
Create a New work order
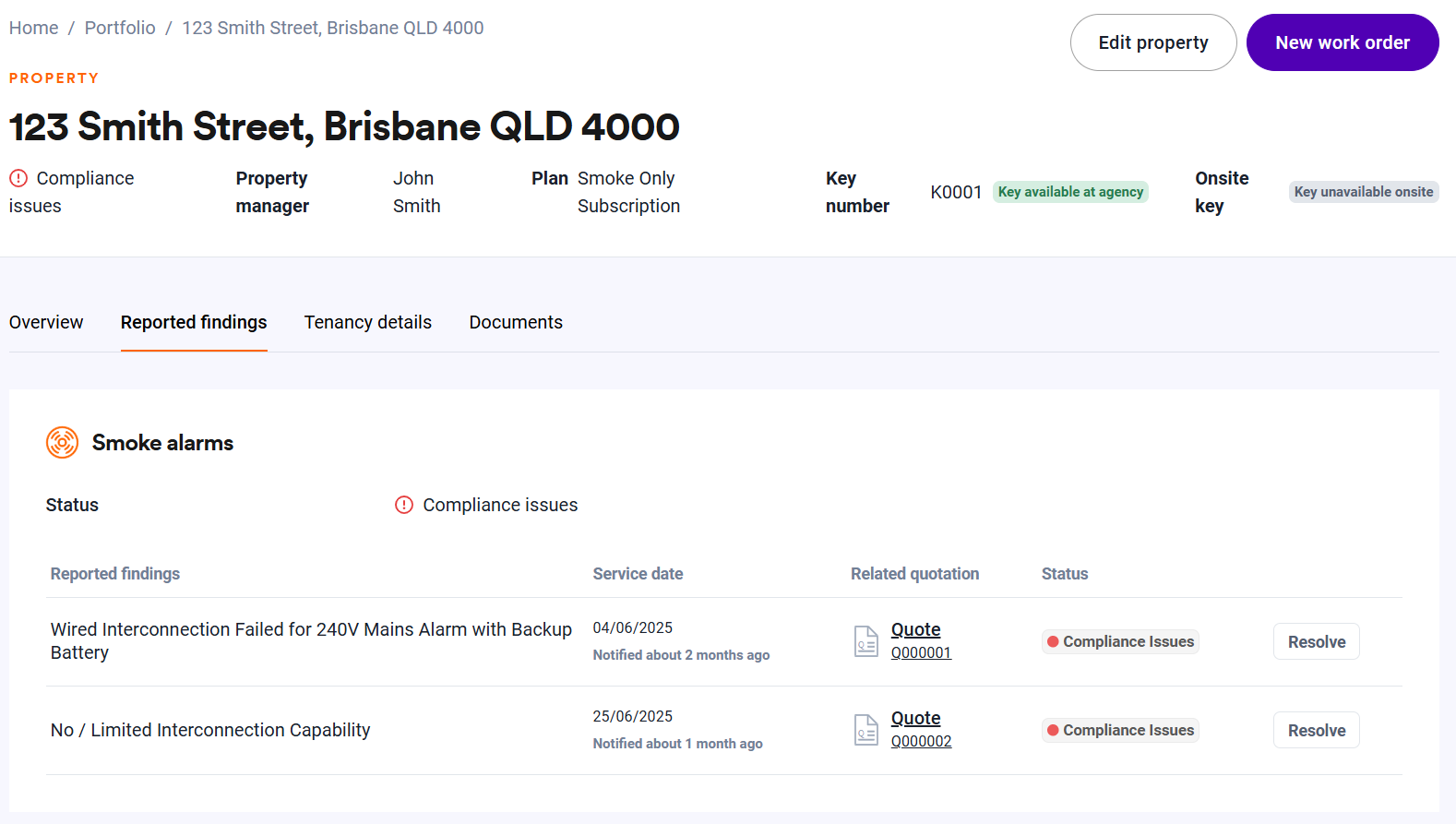(1343, 42)
